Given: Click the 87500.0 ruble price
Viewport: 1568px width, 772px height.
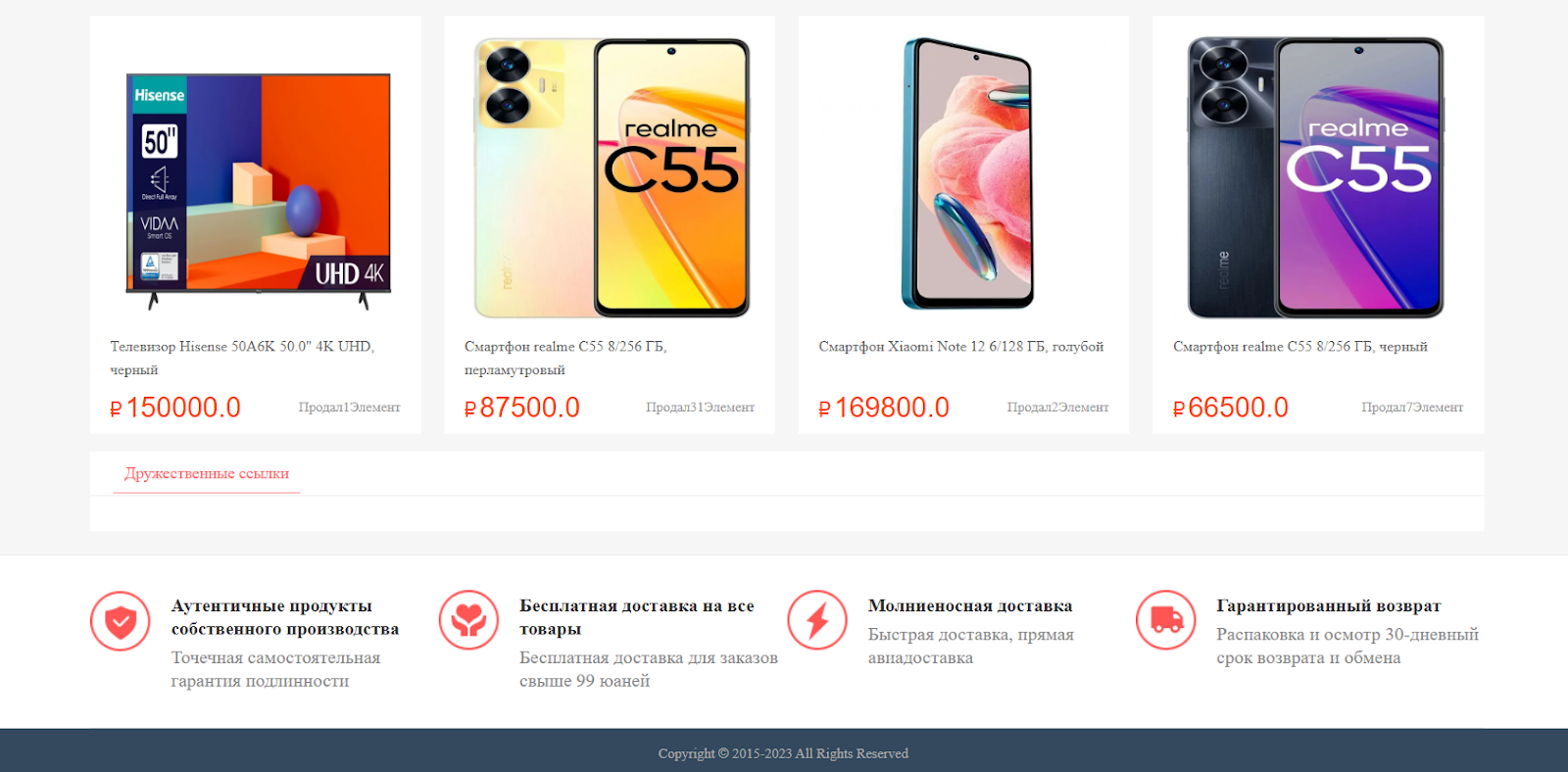Looking at the screenshot, I should point(522,408).
